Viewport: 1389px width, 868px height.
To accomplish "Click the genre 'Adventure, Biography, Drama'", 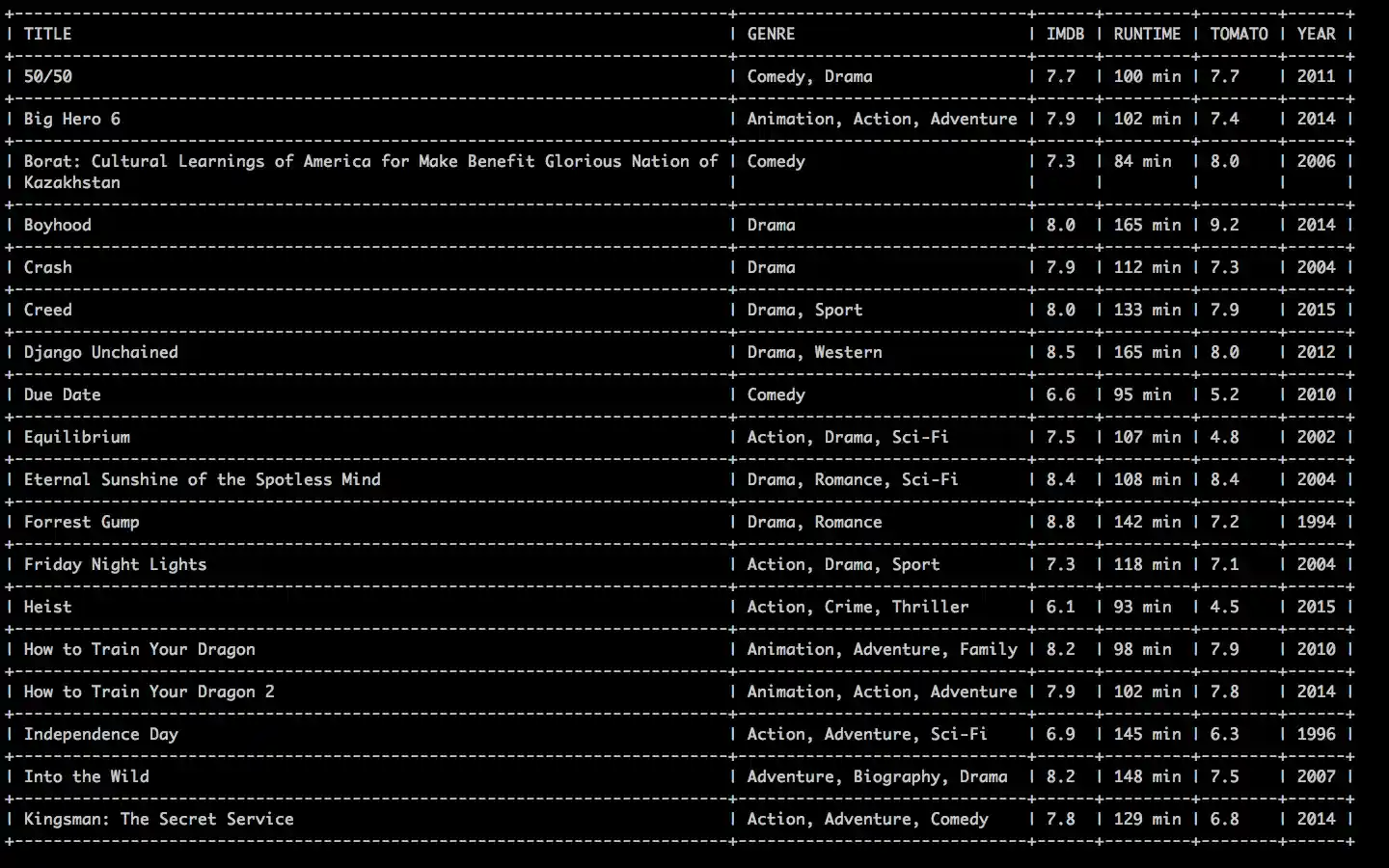I will pyautogui.click(x=877, y=776).
